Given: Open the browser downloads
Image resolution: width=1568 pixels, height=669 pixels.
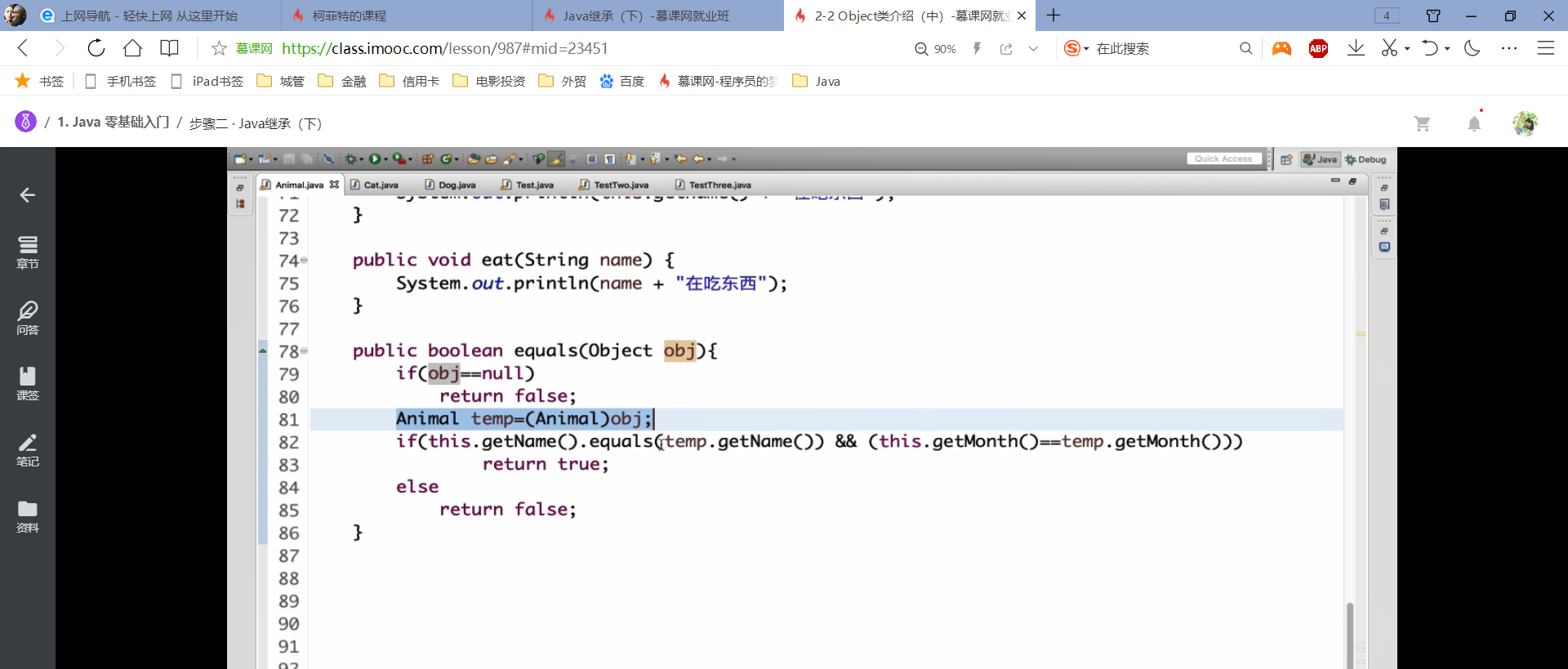Looking at the screenshot, I should click(x=1356, y=48).
